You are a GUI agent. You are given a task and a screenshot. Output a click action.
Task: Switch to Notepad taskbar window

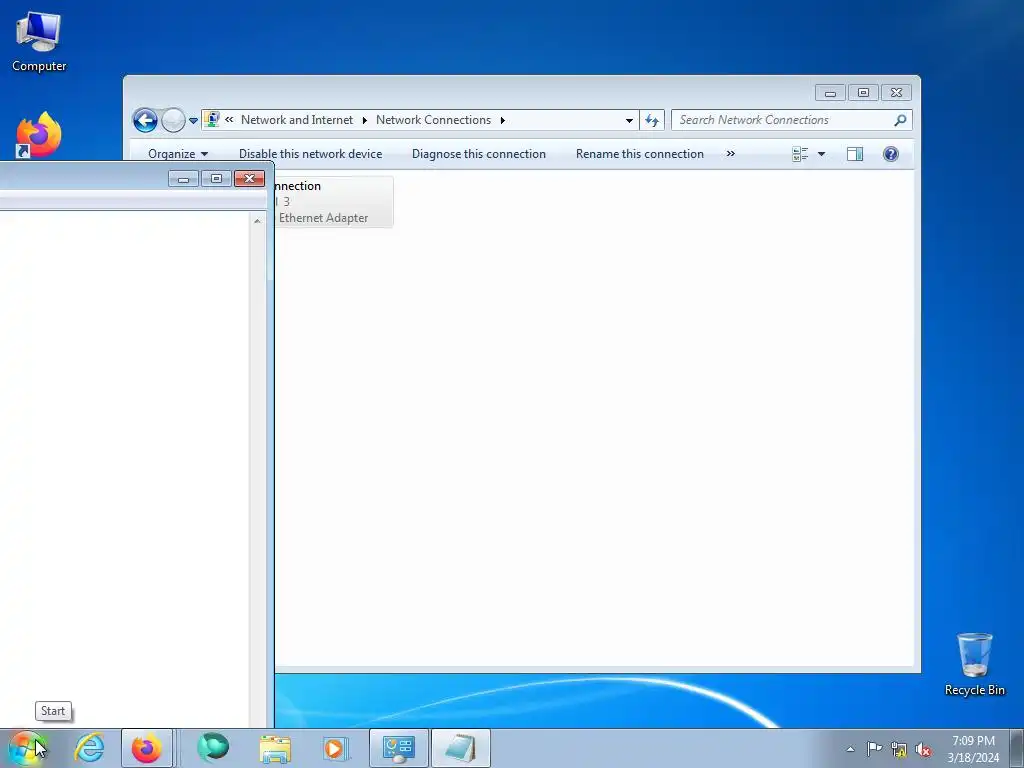pos(460,748)
